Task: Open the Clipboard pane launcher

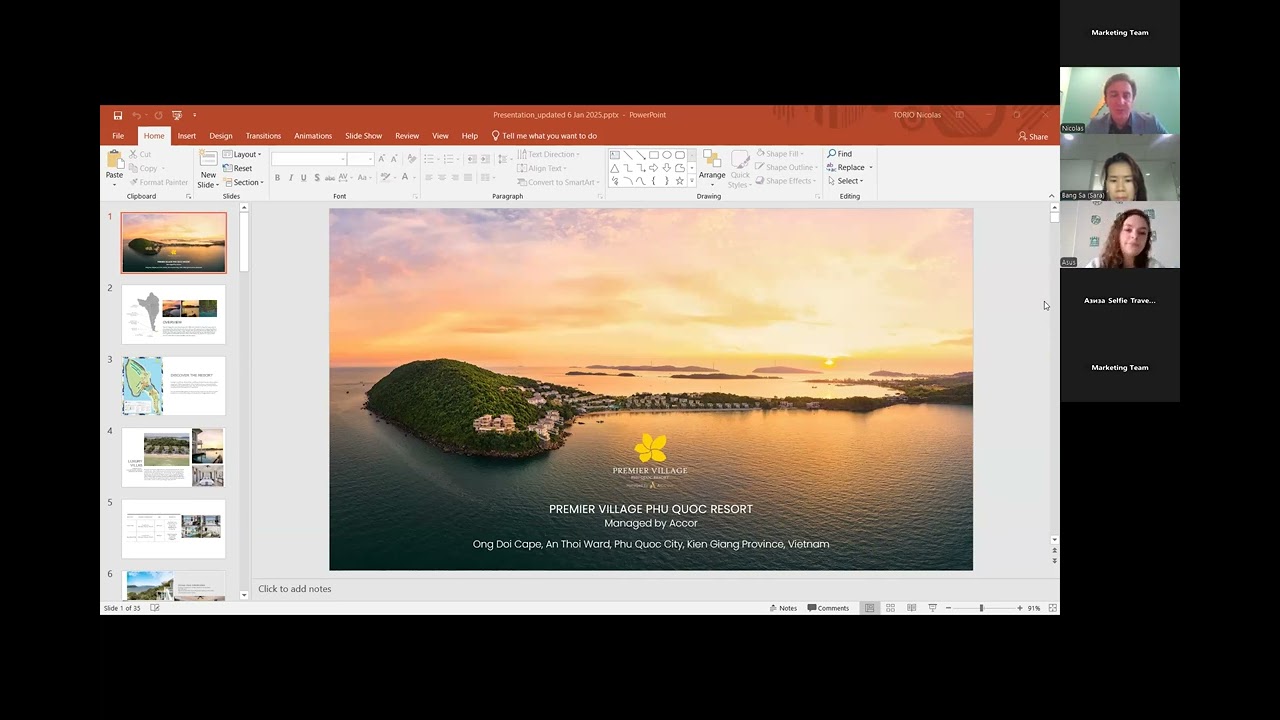Action: [188, 196]
